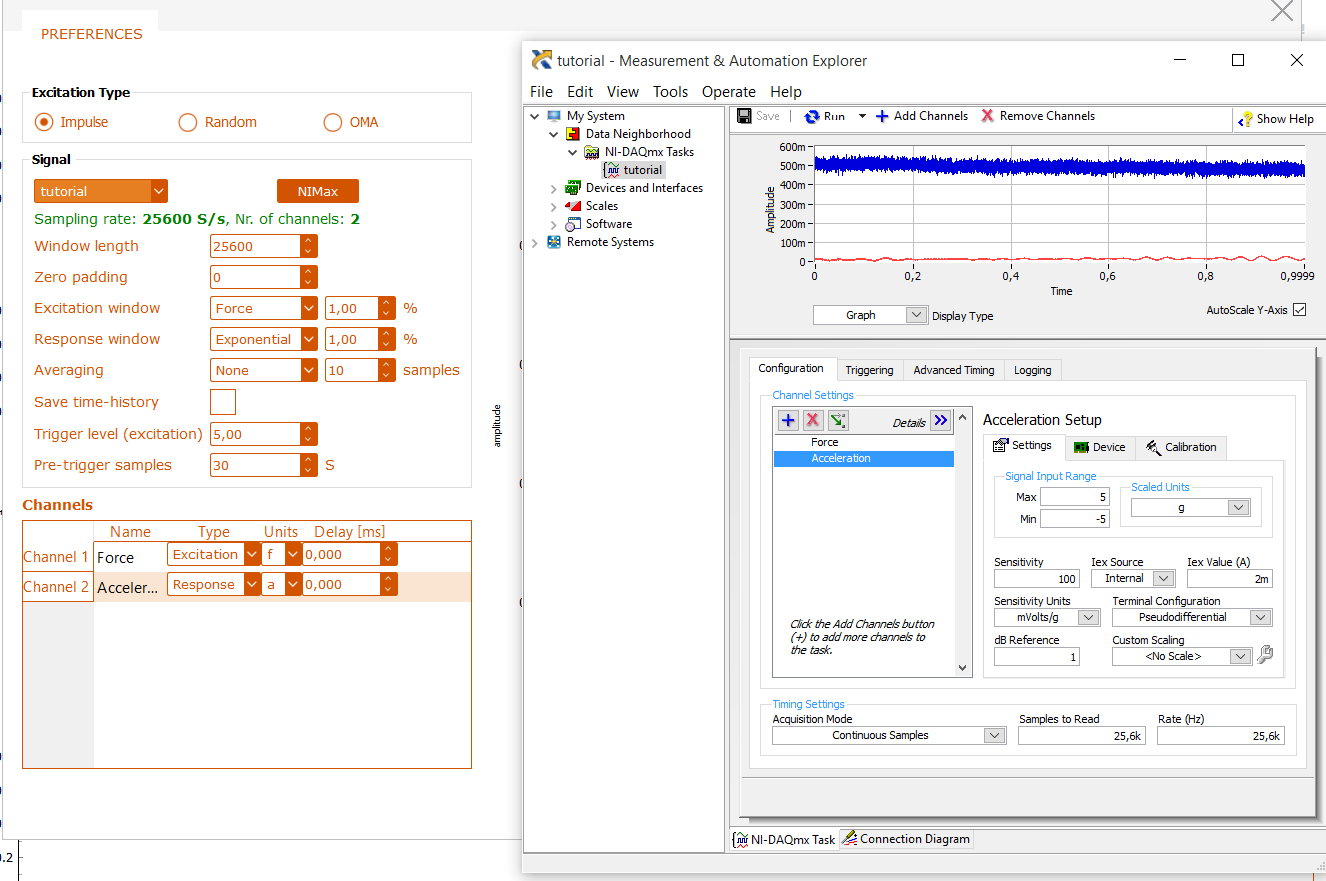The image size is (1326, 881).
Task: Click Devices and Interfaces icon
Action: [573, 188]
